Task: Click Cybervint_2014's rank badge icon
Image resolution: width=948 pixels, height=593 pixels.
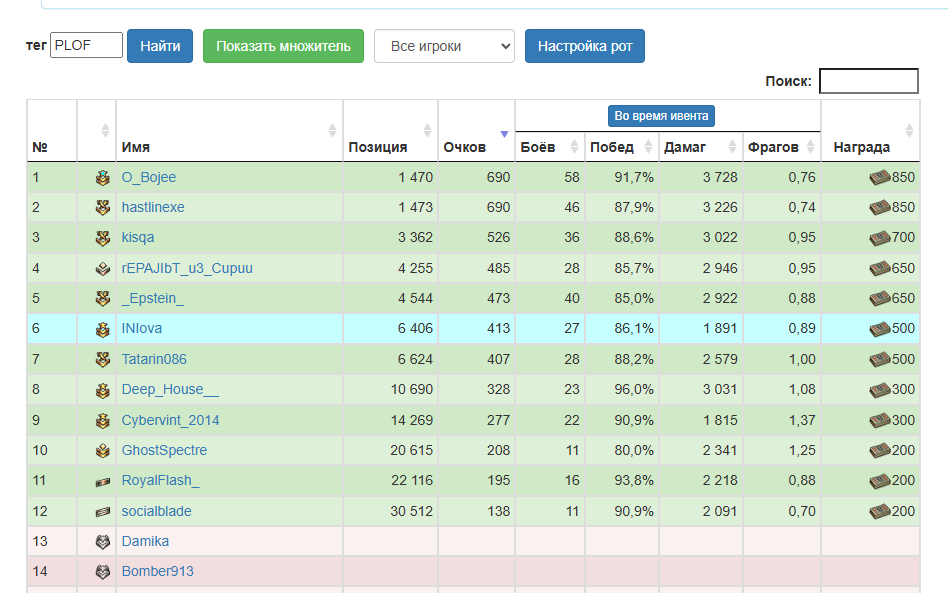Action: coord(103,420)
